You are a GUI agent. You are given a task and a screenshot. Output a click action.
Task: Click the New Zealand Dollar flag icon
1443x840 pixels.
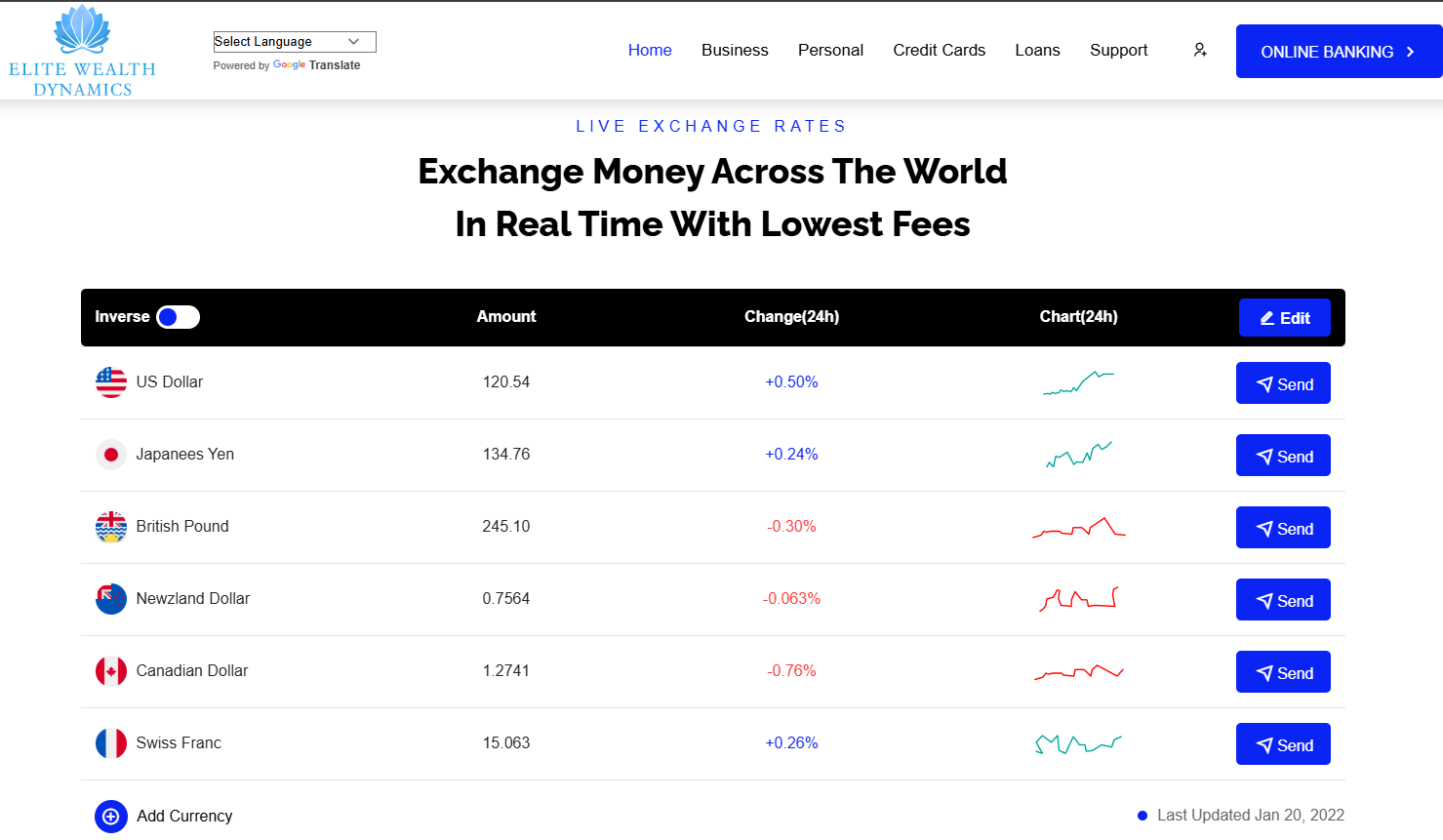point(111,599)
